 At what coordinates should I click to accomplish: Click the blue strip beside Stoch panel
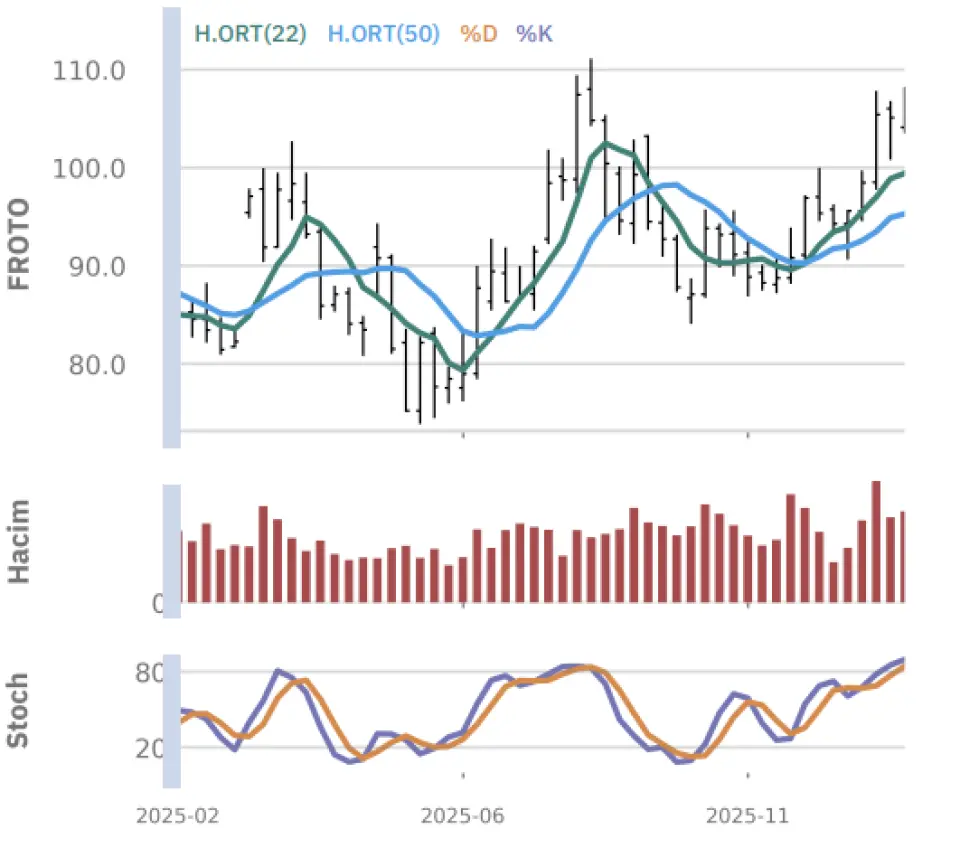171,720
